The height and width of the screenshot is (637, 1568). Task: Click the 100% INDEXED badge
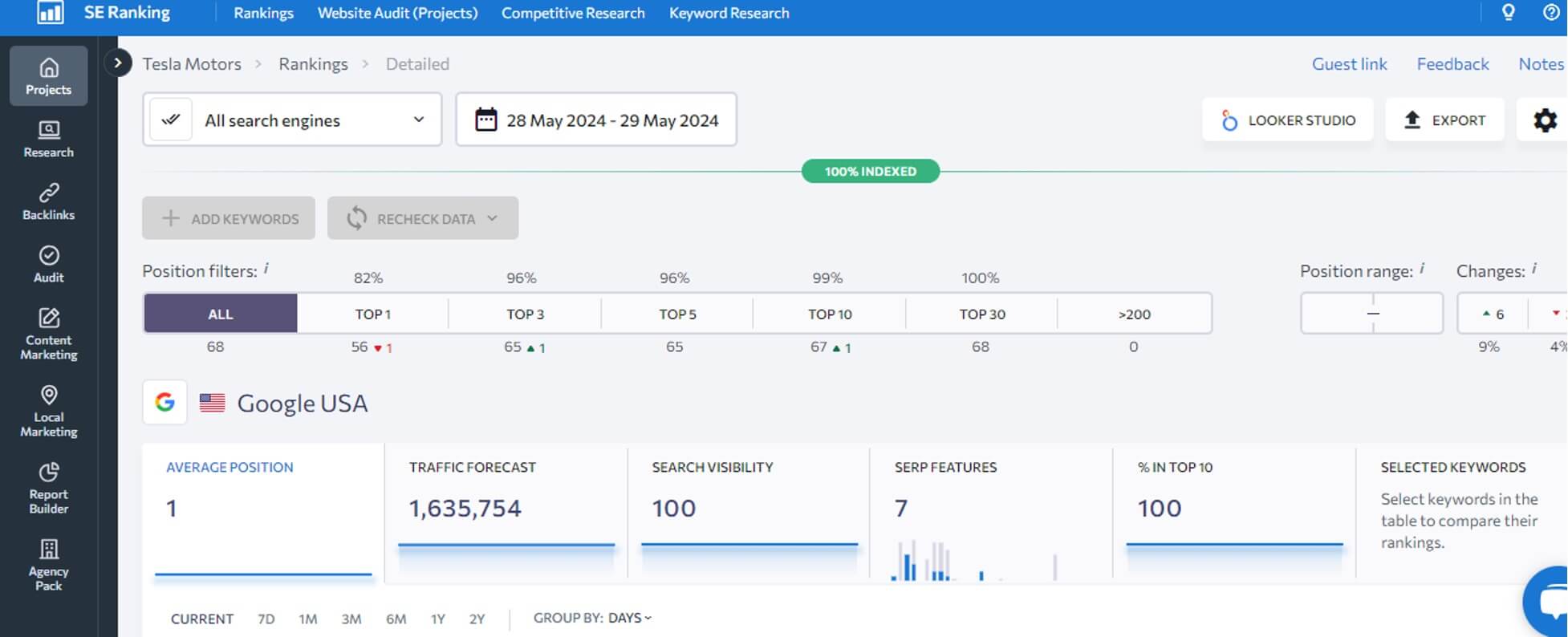coord(871,171)
